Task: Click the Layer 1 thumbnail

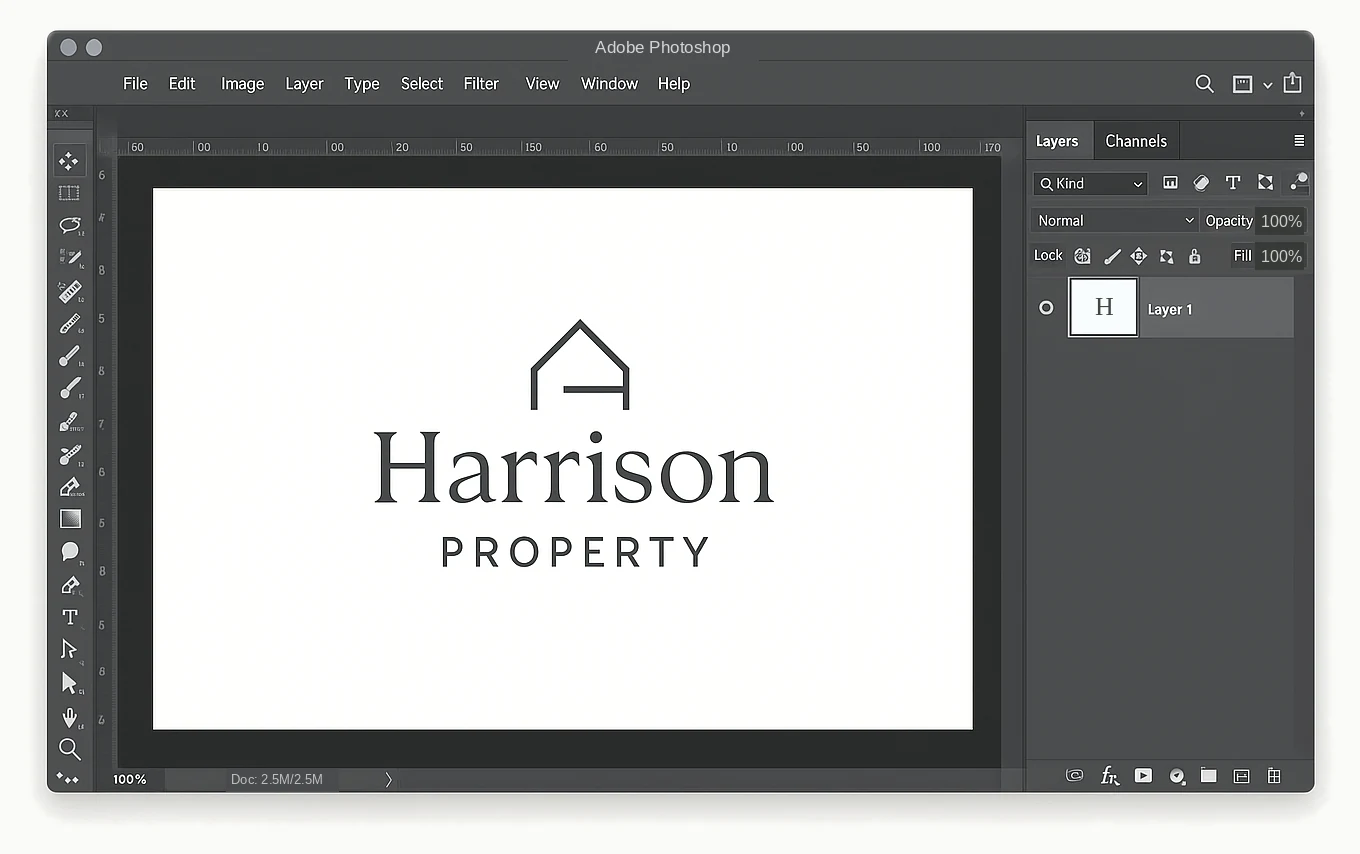Action: pos(1103,307)
